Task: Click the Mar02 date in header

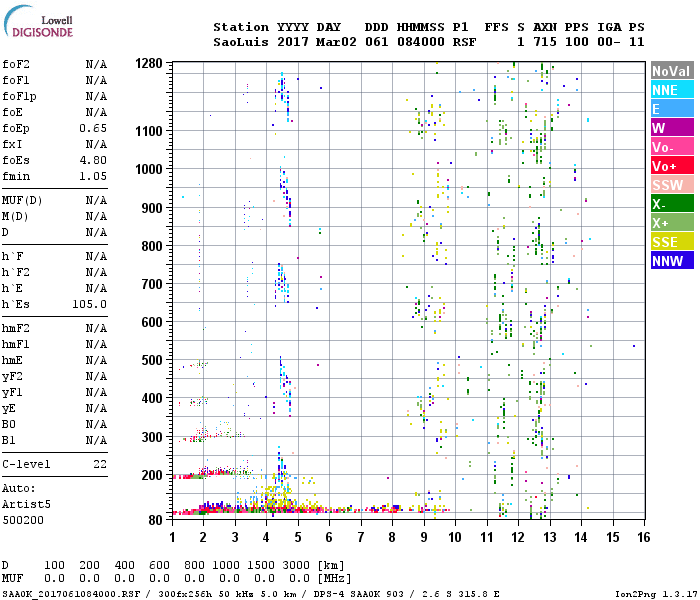Action: (x=336, y=42)
